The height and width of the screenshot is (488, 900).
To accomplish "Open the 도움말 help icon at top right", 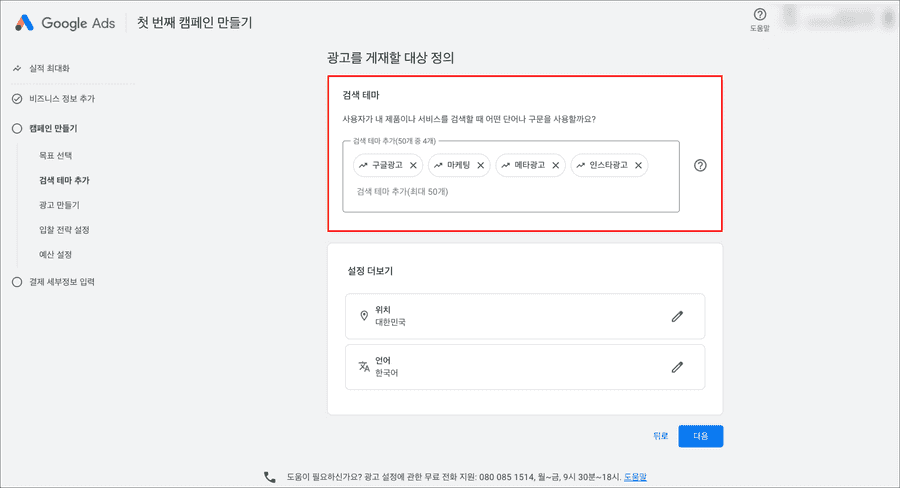I will (x=759, y=14).
